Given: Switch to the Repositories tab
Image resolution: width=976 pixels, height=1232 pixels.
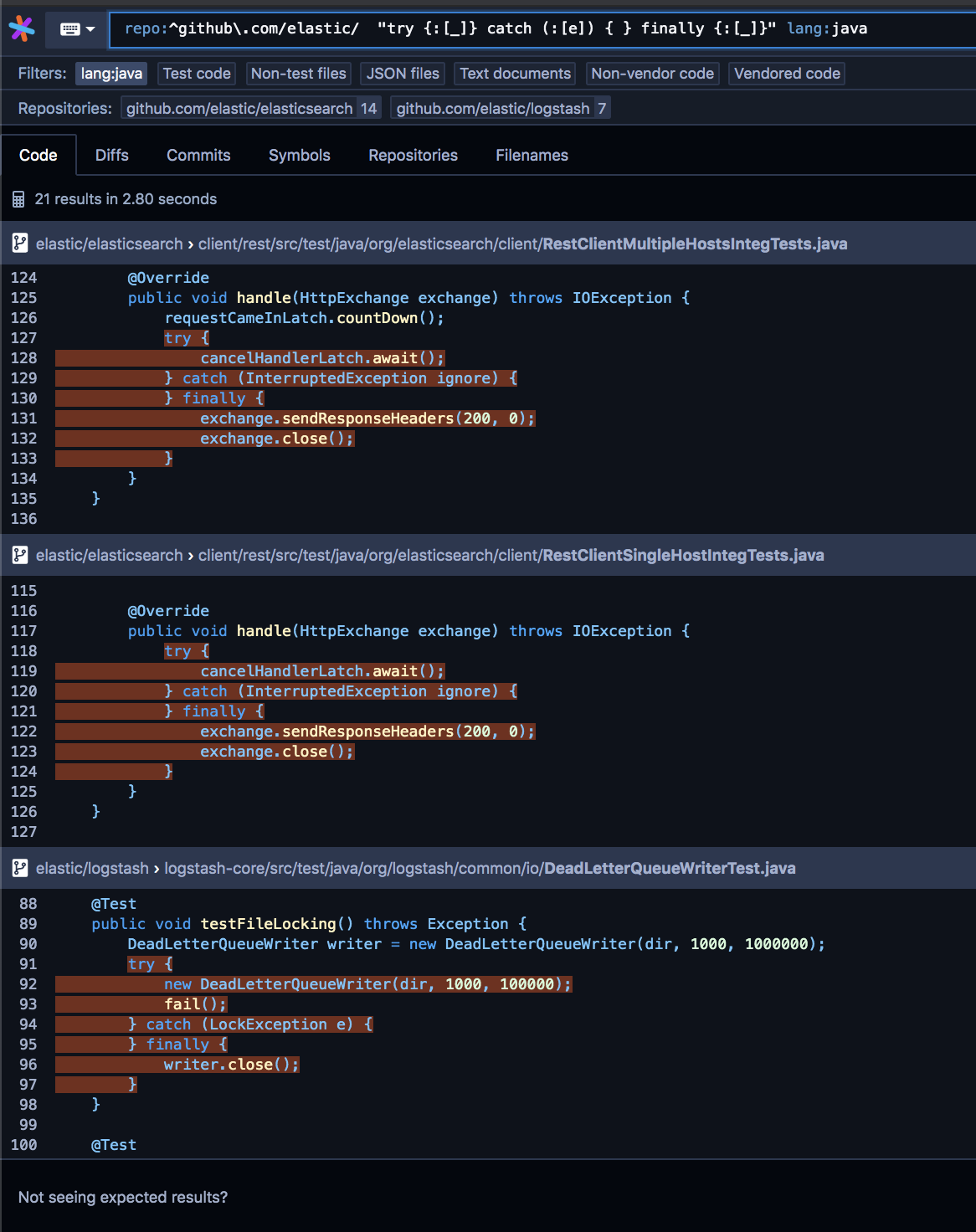Looking at the screenshot, I should click(x=413, y=156).
